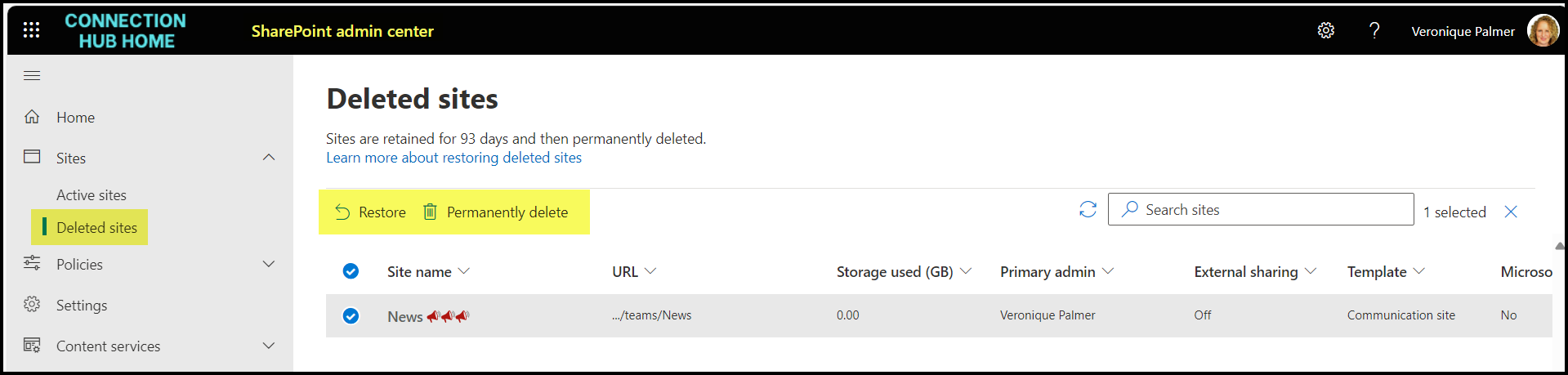This screenshot has height=375, width=1568.
Task: Go to Active sites
Action: click(x=92, y=195)
